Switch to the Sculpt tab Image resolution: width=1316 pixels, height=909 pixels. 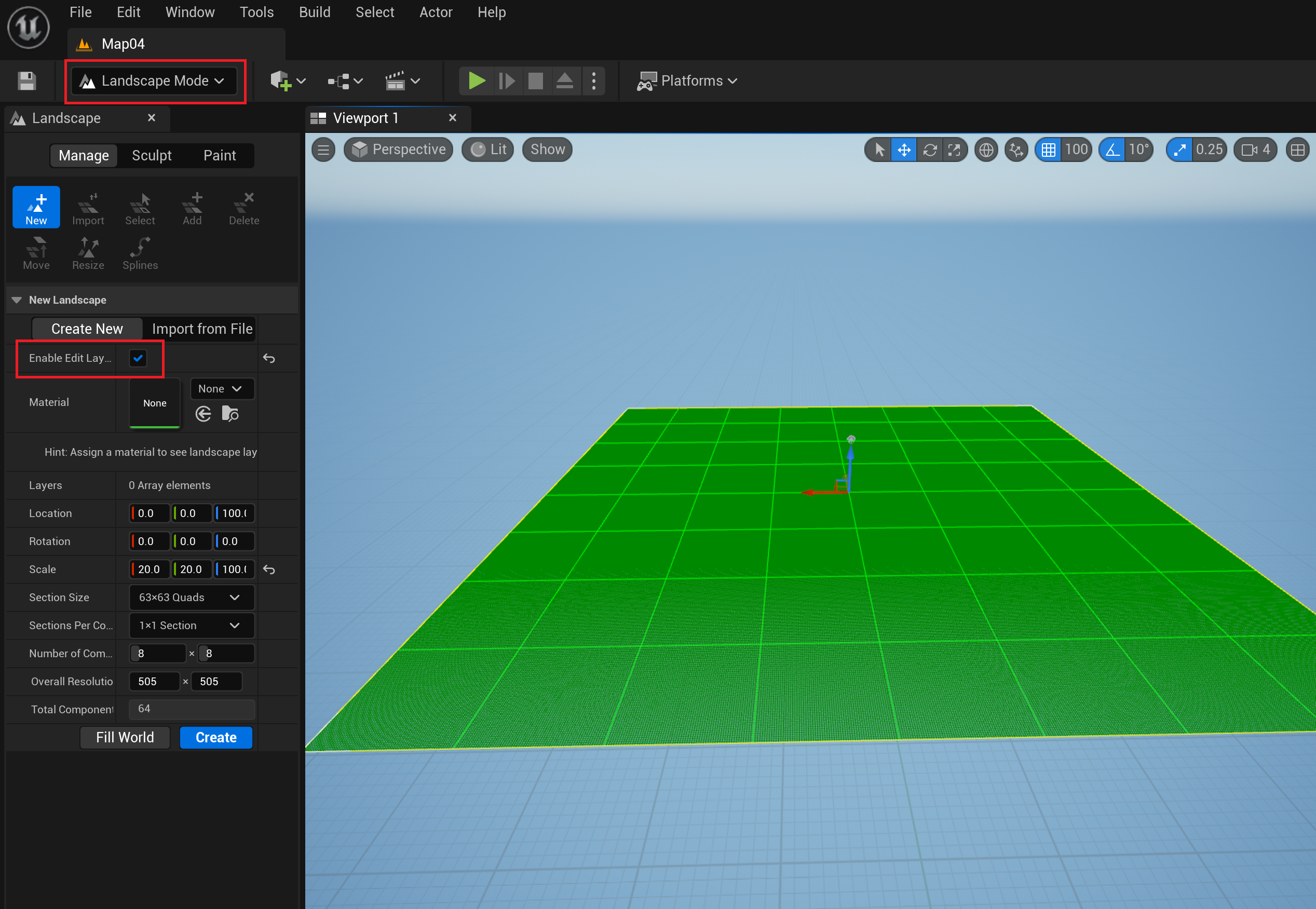coord(152,156)
